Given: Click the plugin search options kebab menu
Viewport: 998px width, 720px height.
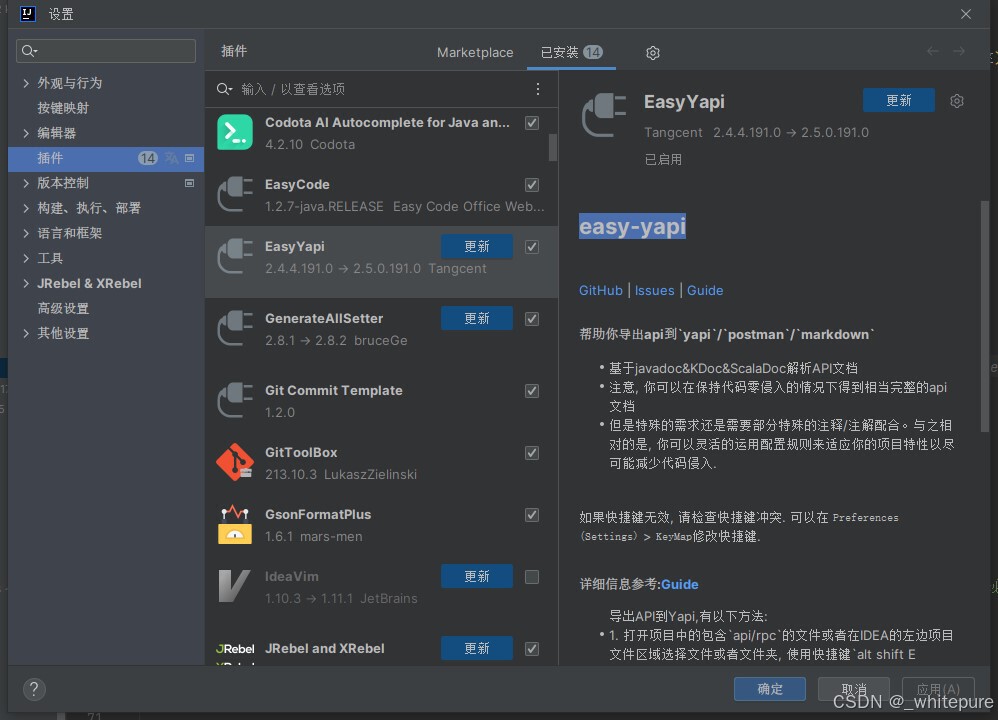Looking at the screenshot, I should pyautogui.click(x=538, y=89).
